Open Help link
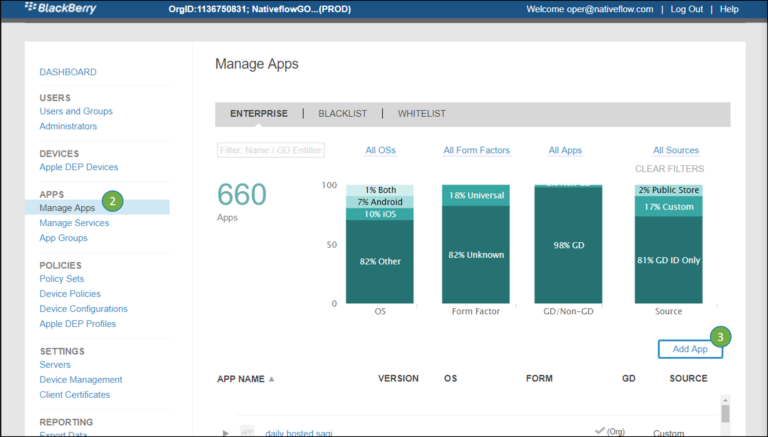The image size is (768, 437). click(729, 9)
